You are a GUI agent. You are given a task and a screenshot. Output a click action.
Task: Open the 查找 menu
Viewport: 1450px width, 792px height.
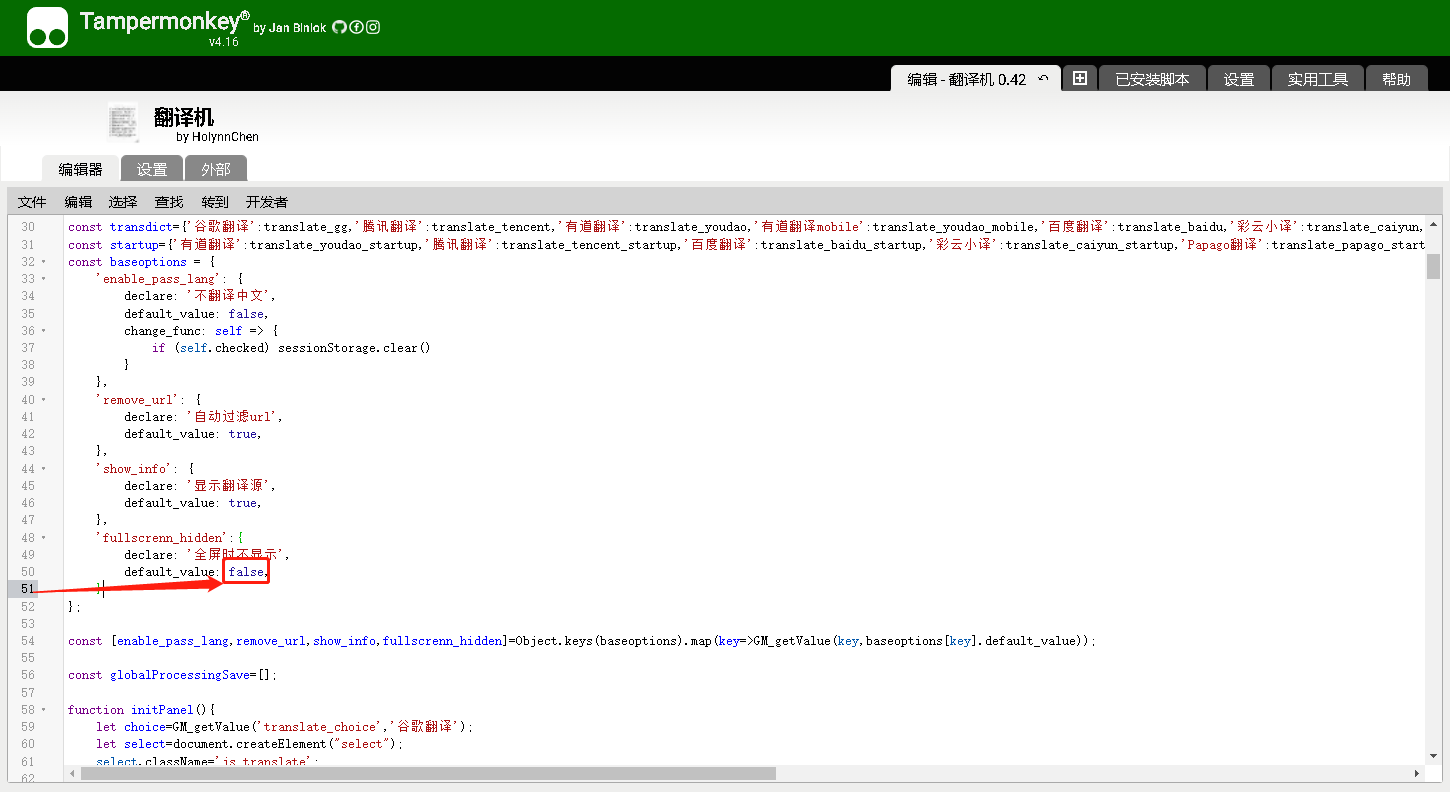(x=169, y=201)
